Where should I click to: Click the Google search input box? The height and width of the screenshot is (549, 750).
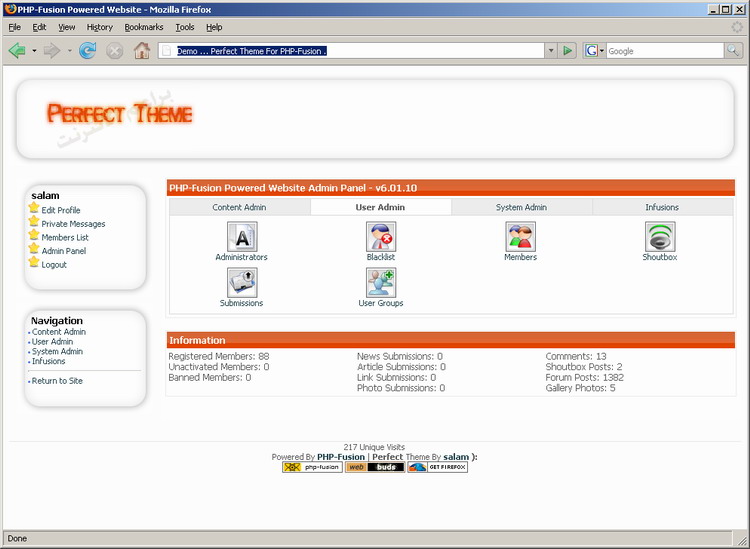[665, 51]
